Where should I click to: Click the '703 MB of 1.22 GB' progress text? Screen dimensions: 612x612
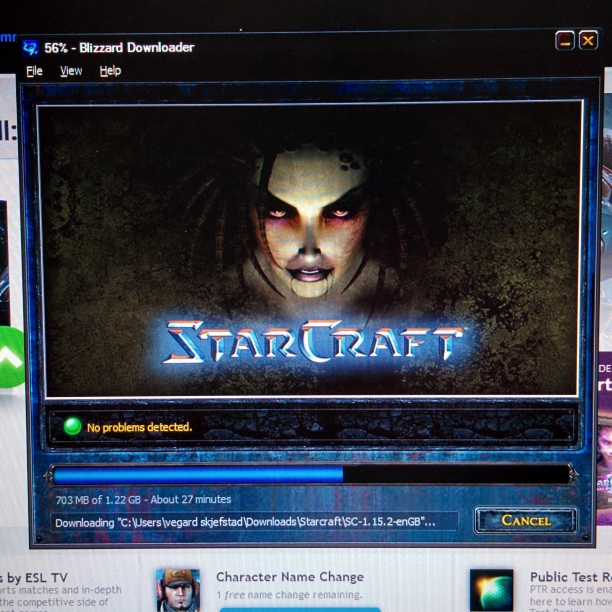pos(98,500)
